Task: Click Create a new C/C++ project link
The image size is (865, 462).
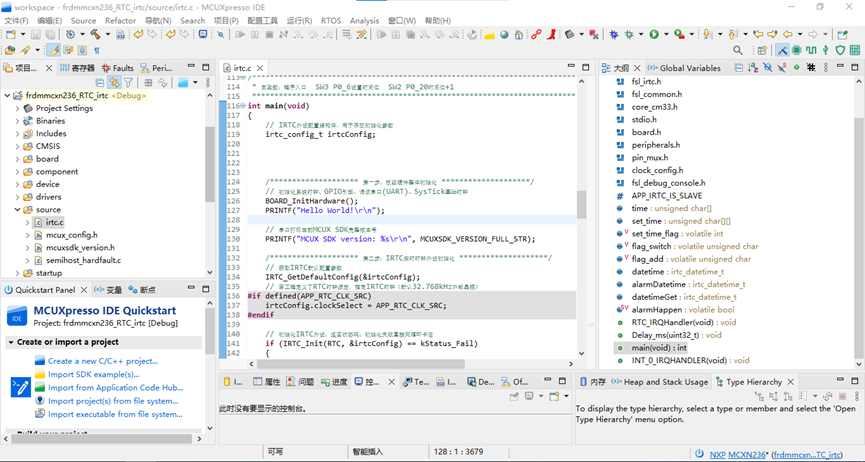Action: [x=103, y=361]
